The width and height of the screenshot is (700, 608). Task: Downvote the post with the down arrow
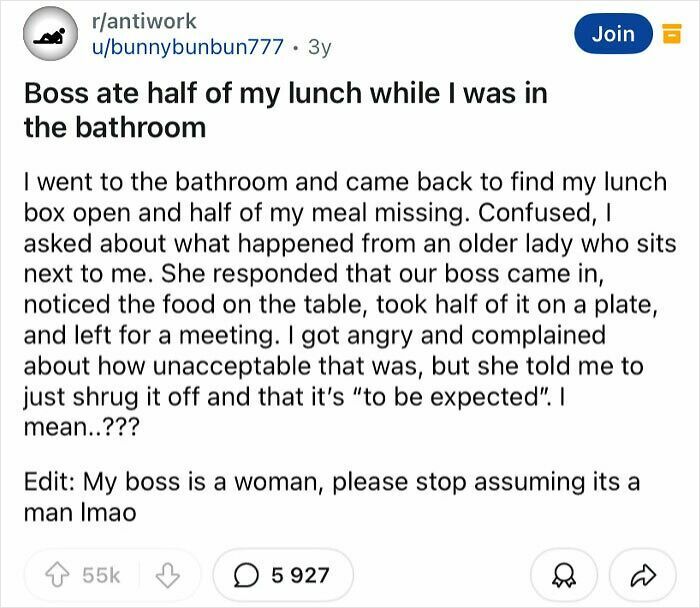(x=168, y=575)
